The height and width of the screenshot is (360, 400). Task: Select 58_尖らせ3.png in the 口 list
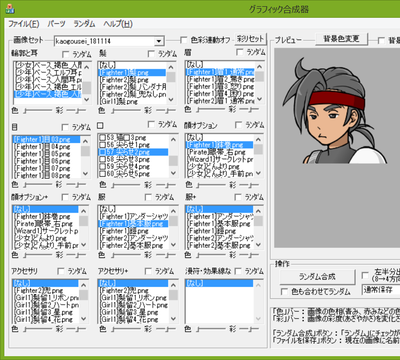(x=133, y=159)
